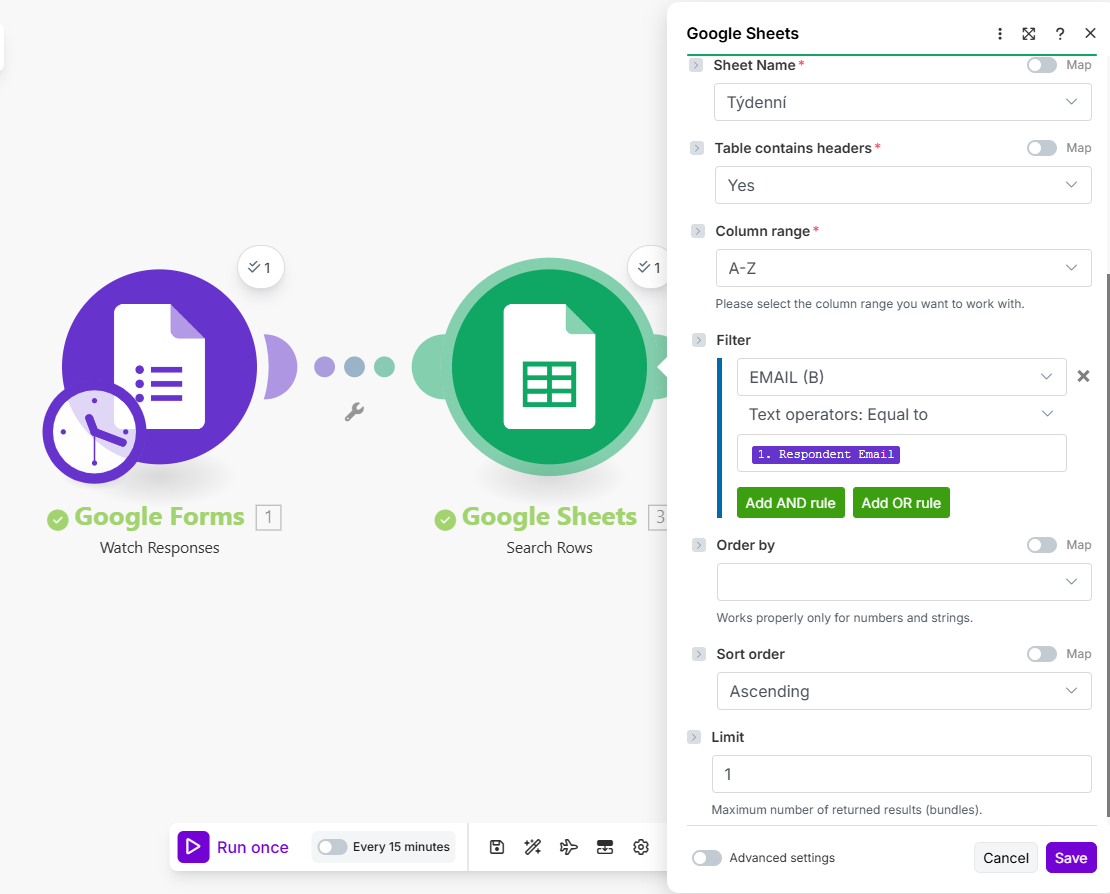
Task: Click the clock schedule icon on Google Forms
Action: [94, 432]
